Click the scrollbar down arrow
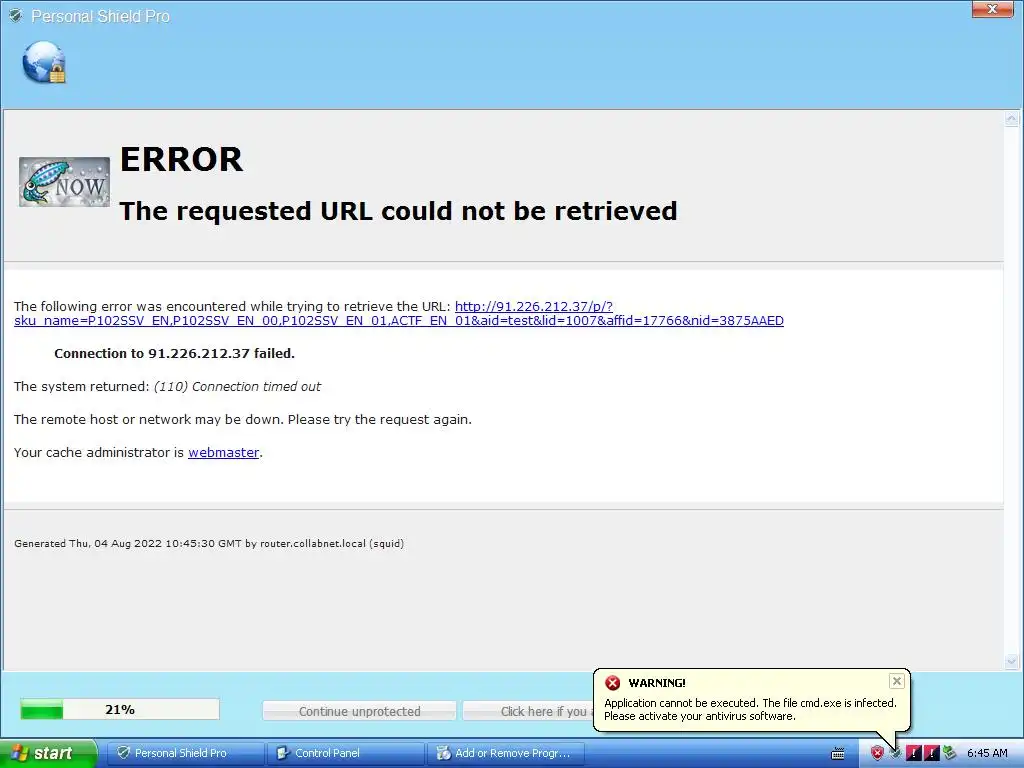The height and width of the screenshot is (768, 1024). coord(1012,661)
